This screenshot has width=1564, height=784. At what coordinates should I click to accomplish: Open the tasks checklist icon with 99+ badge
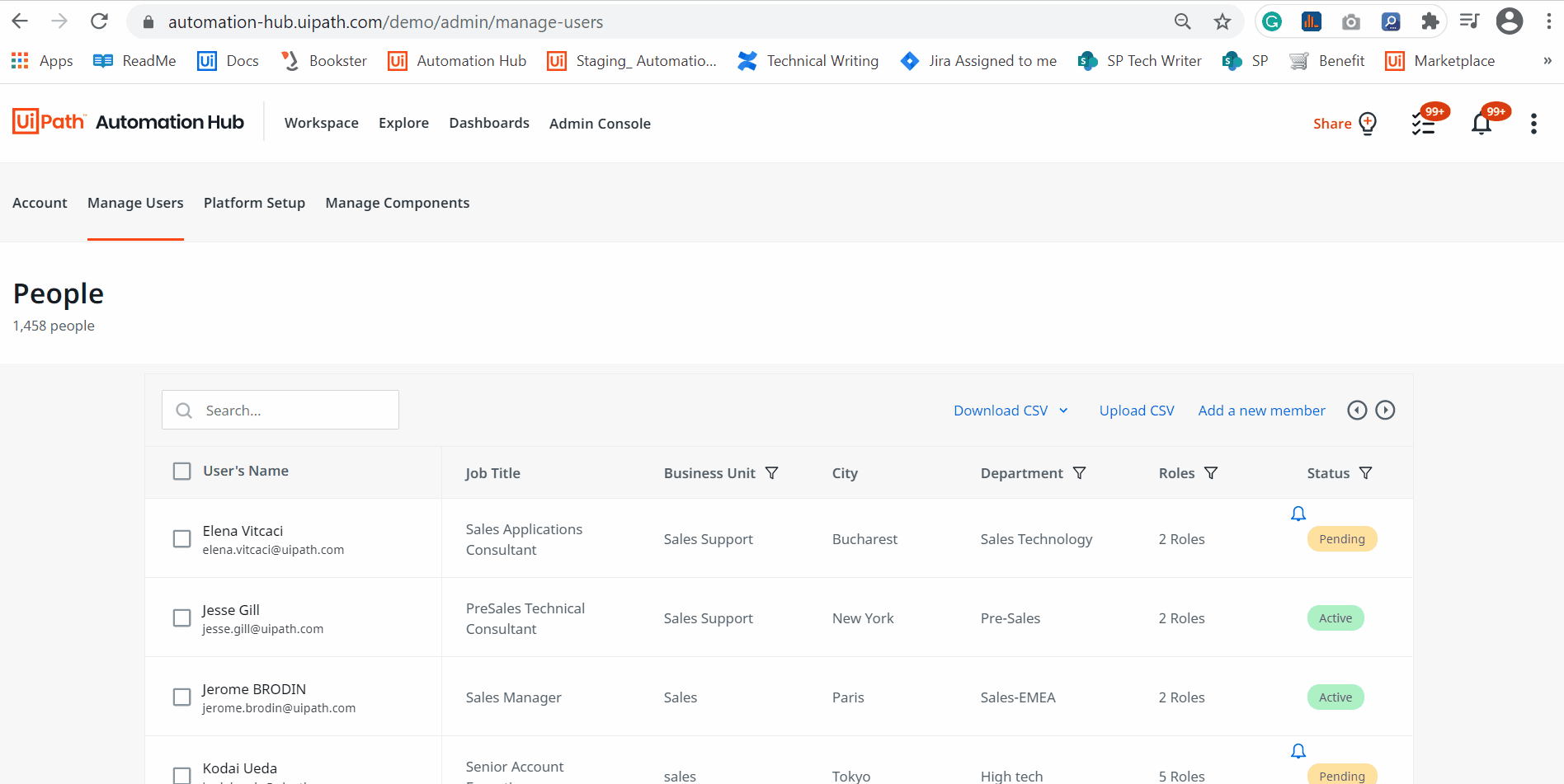pos(1425,123)
